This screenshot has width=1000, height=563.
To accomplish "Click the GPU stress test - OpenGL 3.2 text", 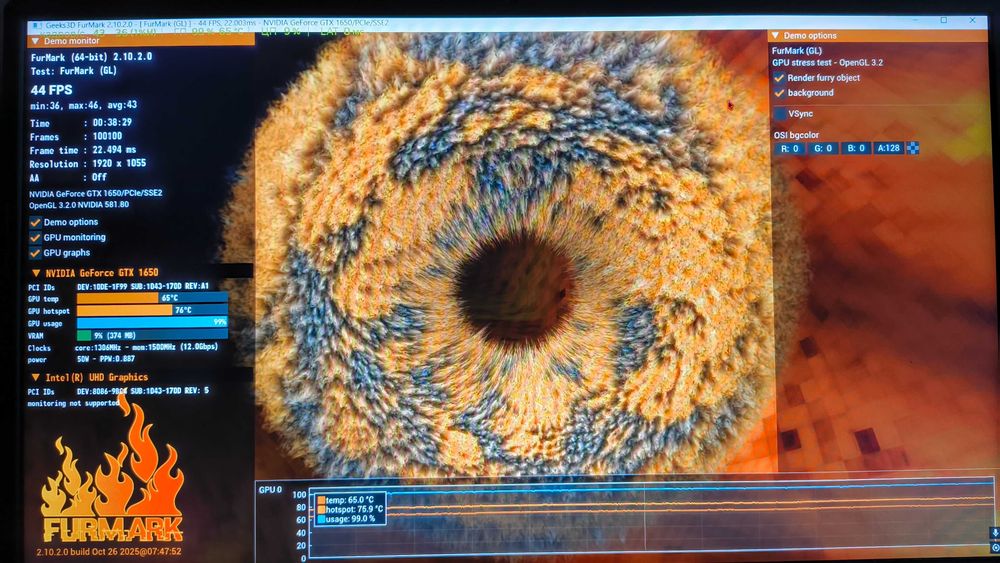I will 827,62.
